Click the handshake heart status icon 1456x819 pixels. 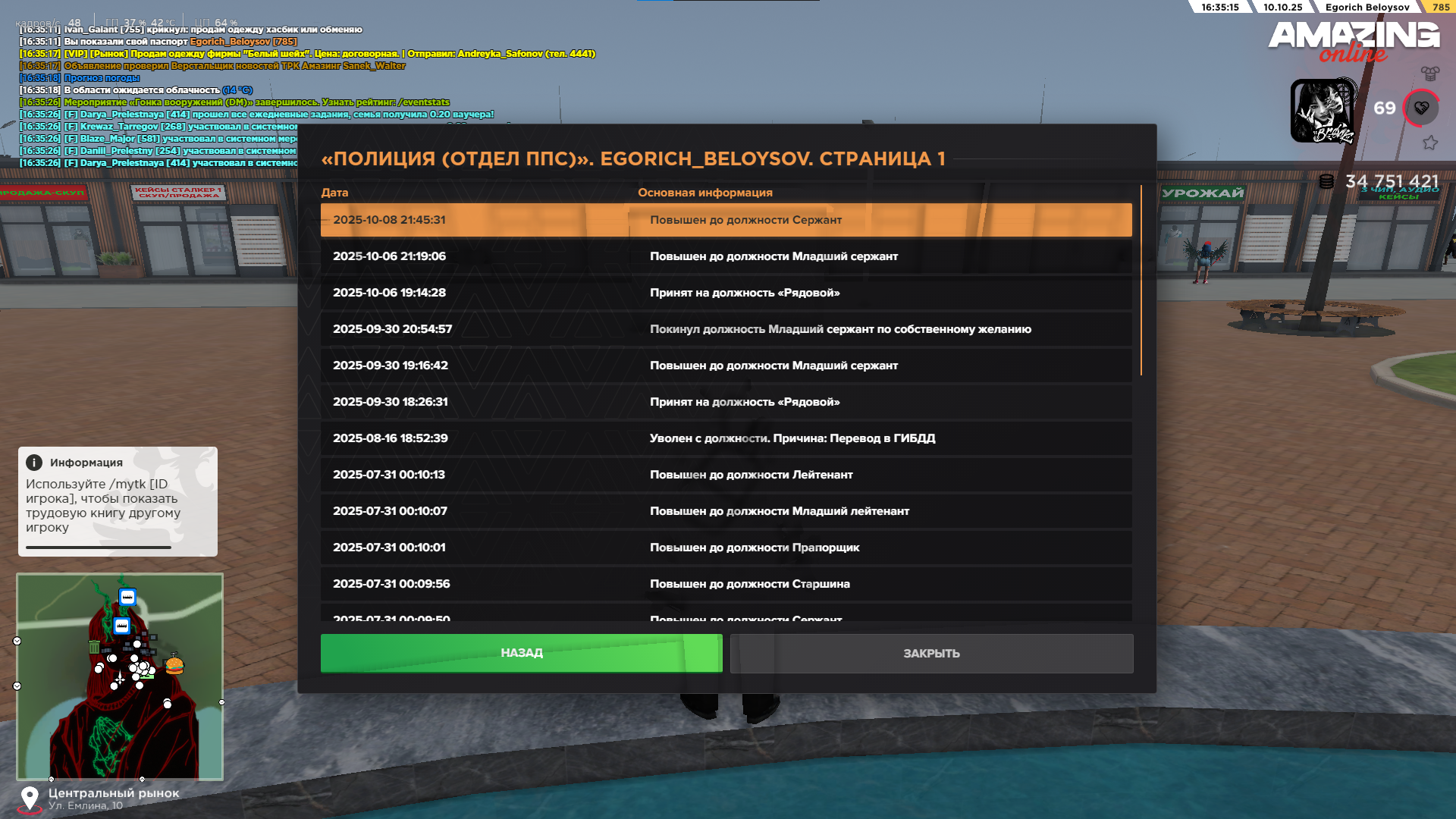[1422, 108]
